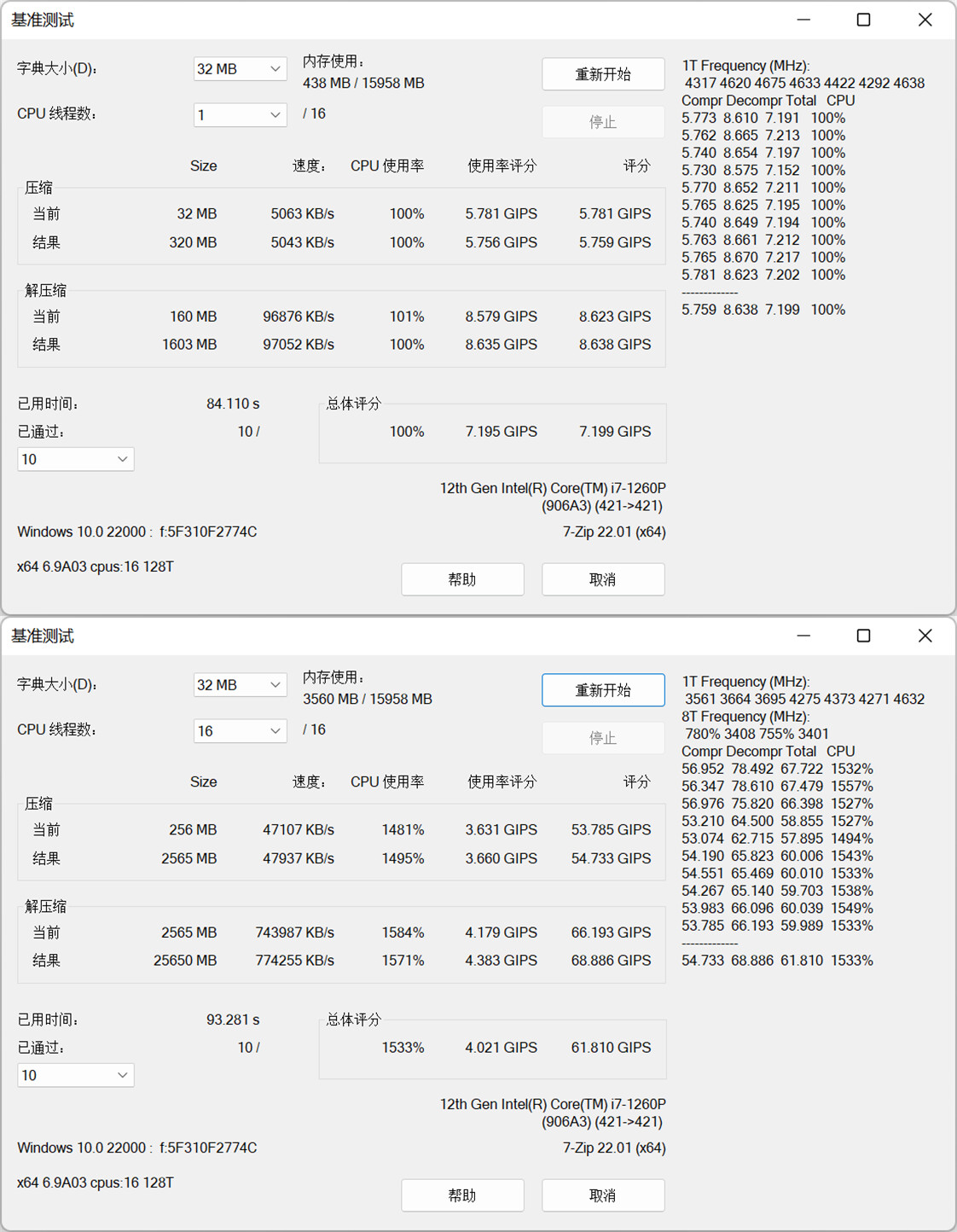Viewport: 957px width, 1232px height.
Task: Close the 16-thread benchmark window
Action: 925,636
